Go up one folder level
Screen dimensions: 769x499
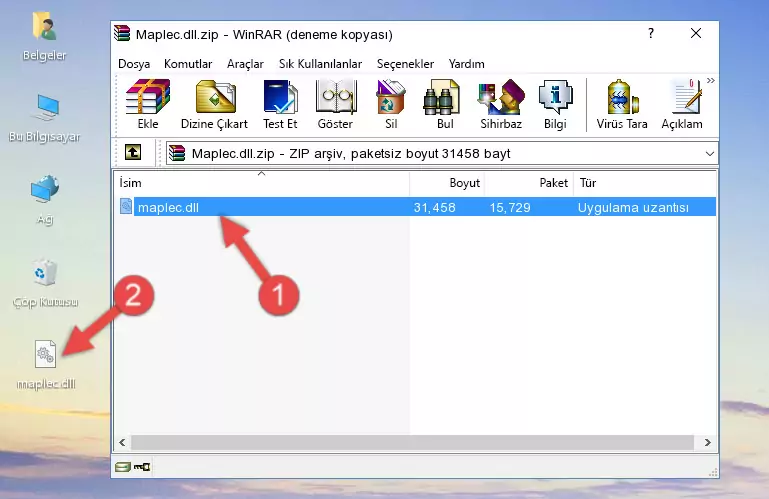coord(133,153)
